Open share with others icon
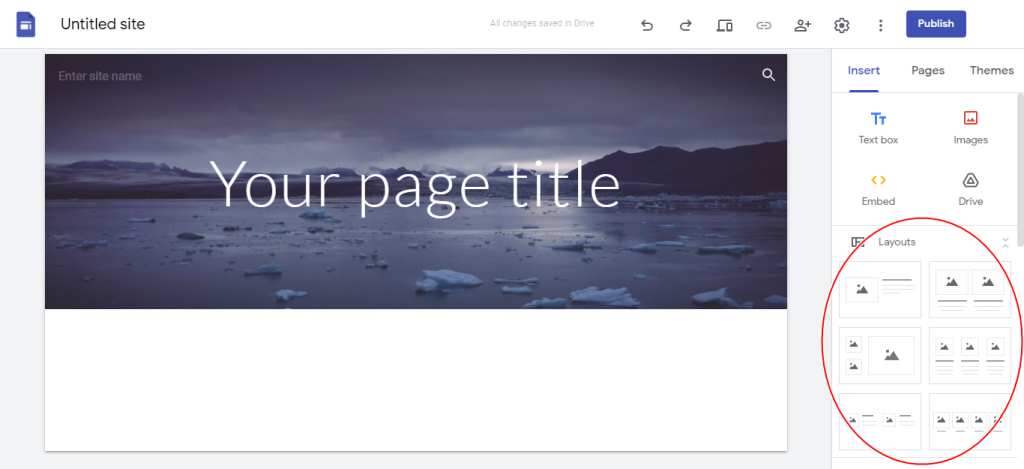The height and width of the screenshot is (469, 1024). [x=803, y=25]
